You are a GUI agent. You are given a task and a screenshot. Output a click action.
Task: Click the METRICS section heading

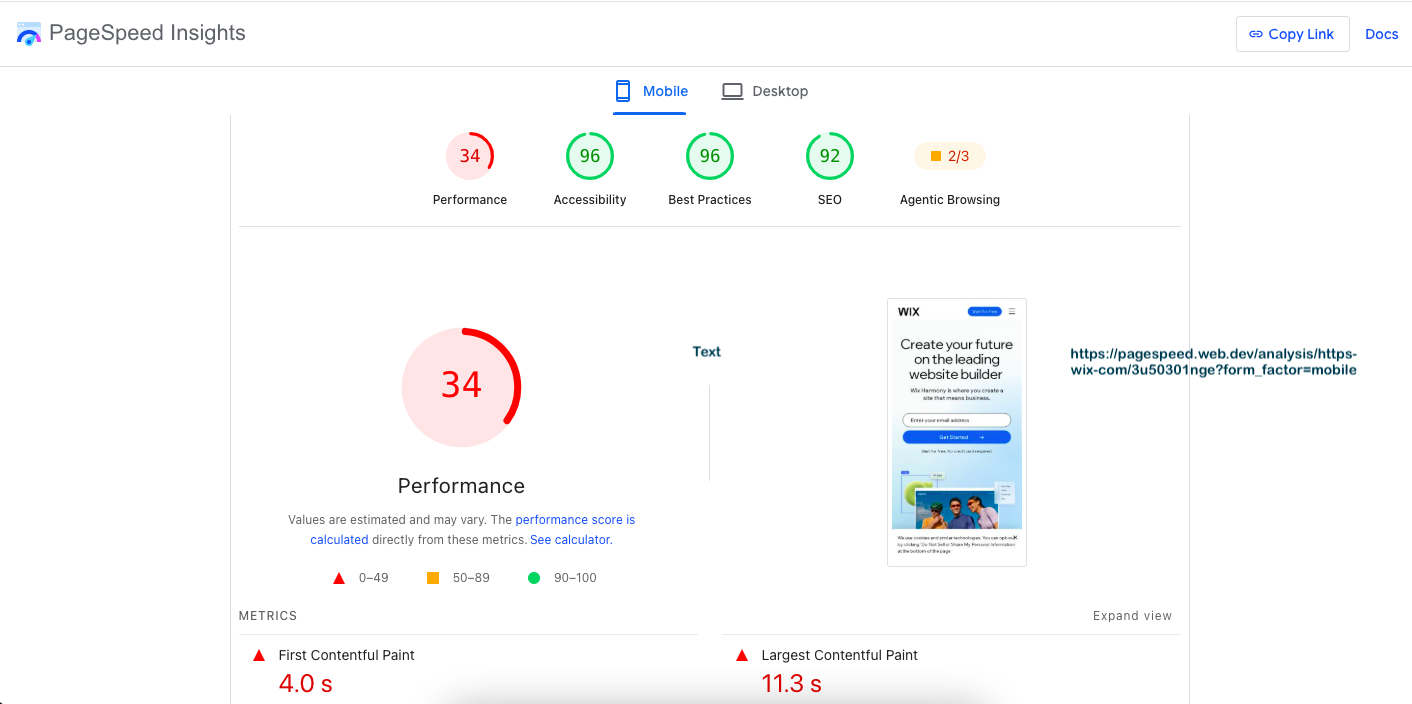[x=268, y=616]
